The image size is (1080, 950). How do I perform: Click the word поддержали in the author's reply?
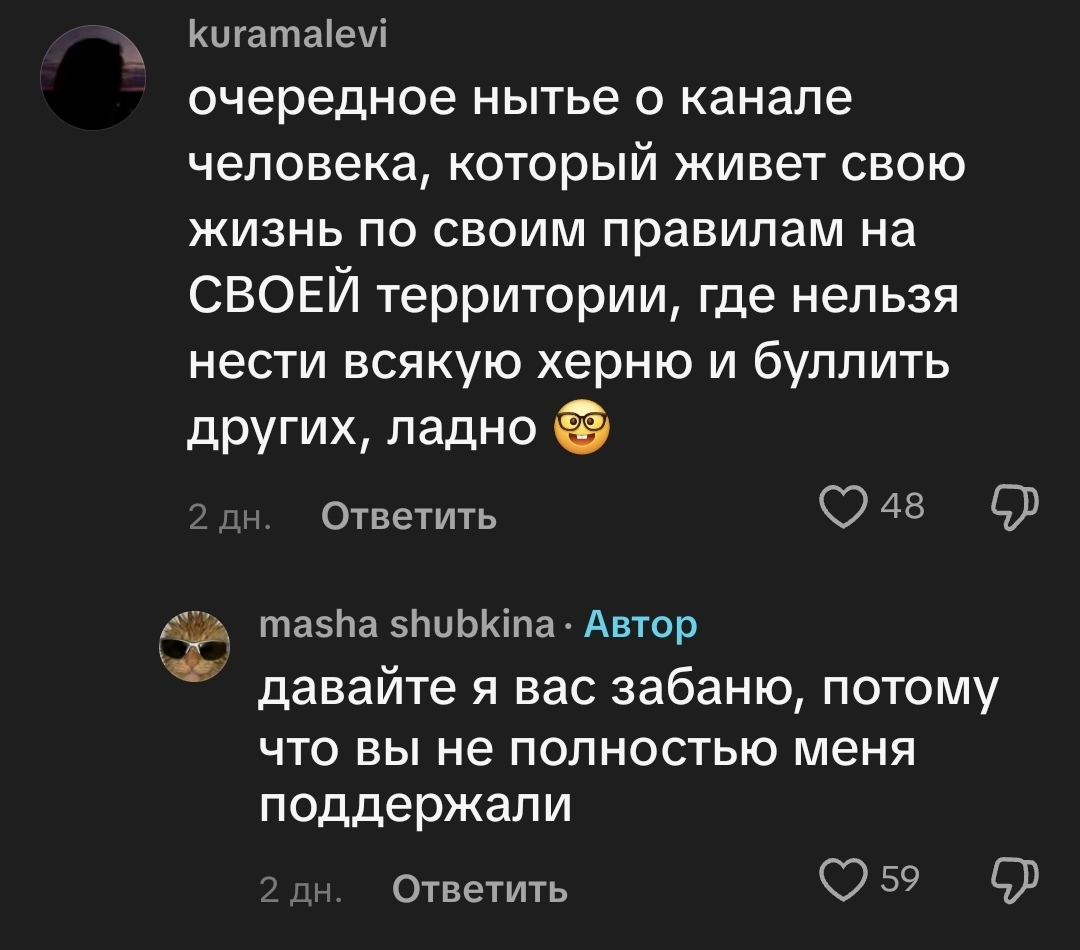coord(416,804)
